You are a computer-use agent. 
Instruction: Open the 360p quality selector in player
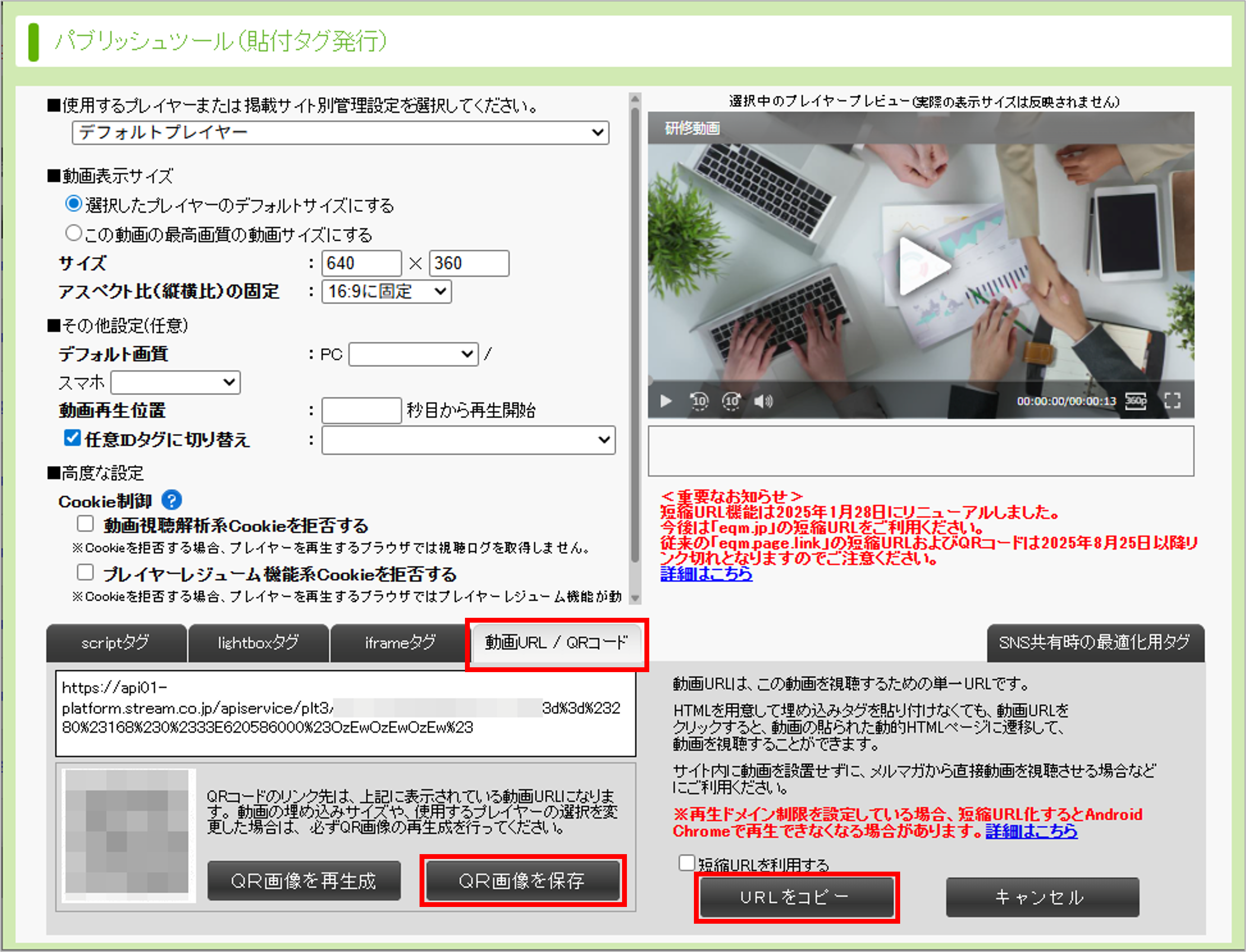pos(1135,400)
